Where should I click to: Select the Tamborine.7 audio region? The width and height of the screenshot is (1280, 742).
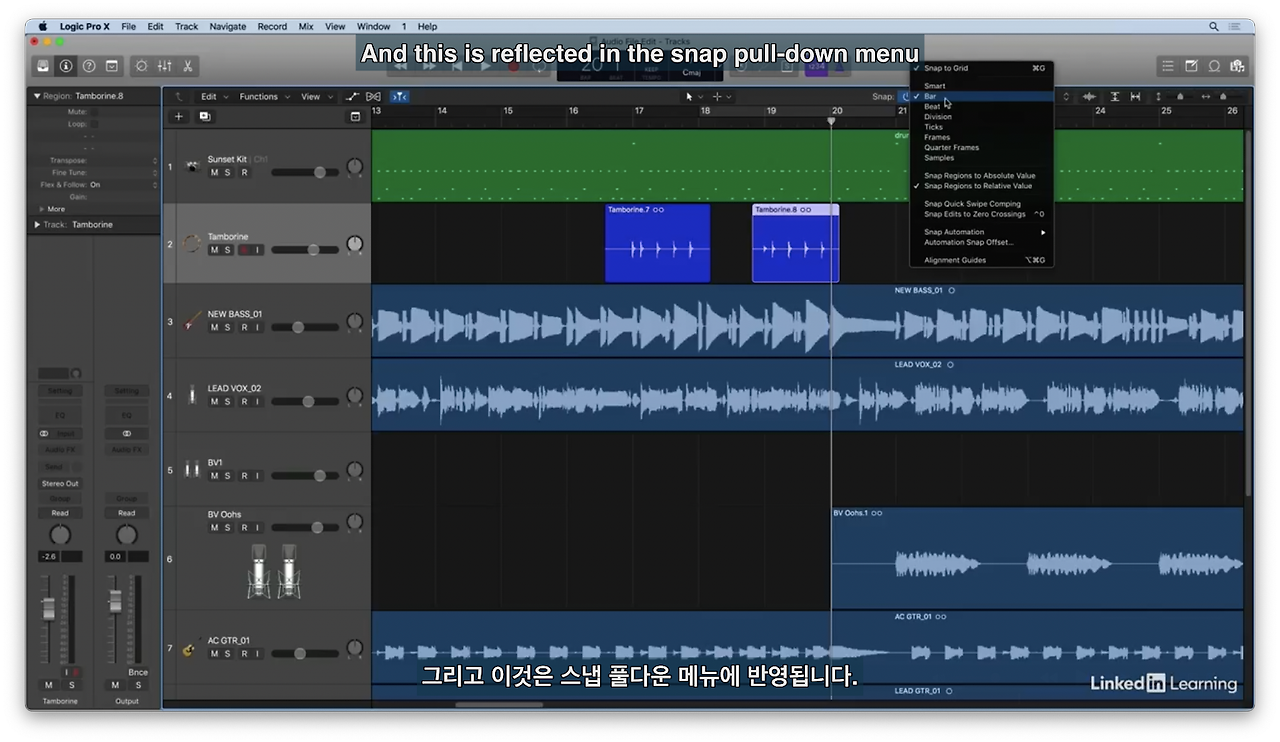pos(657,243)
